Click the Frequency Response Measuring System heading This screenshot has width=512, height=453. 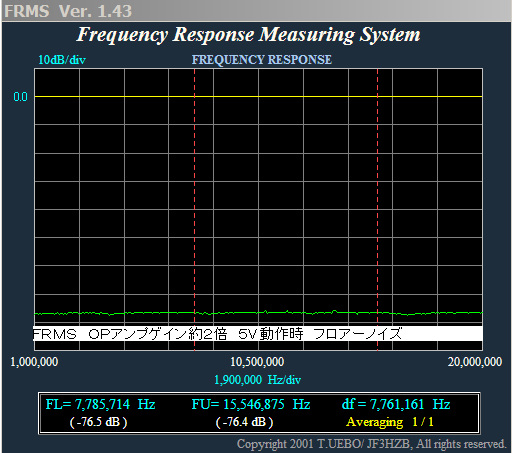(x=248, y=35)
